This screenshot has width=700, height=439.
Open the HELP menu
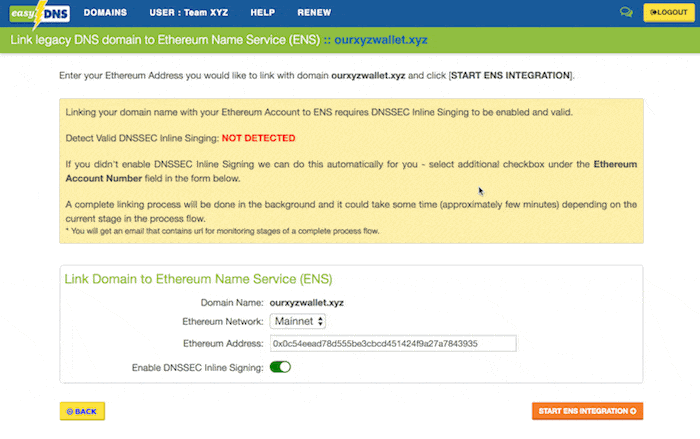[x=262, y=13]
